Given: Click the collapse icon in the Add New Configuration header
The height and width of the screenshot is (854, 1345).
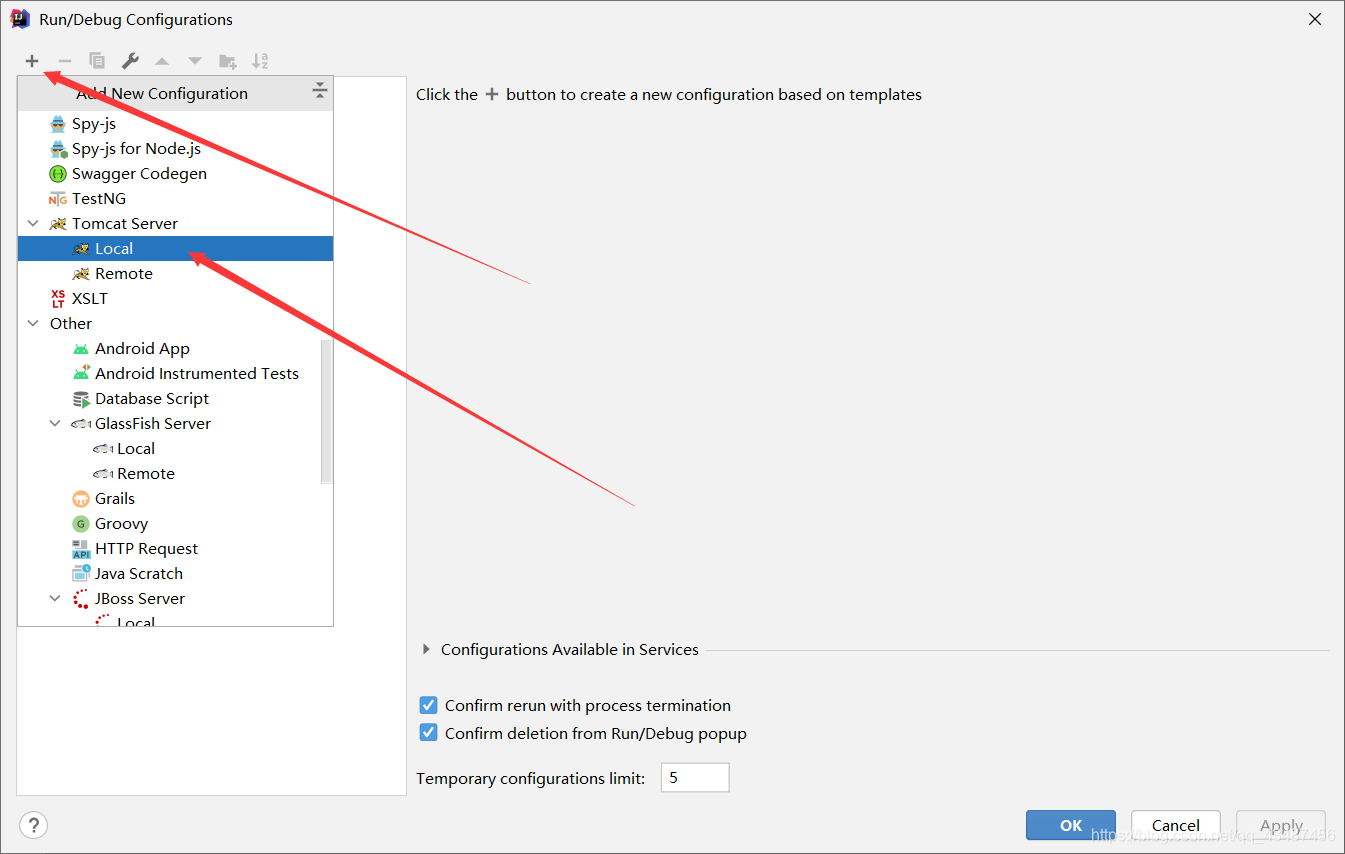Looking at the screenshot, I should tap(319, 92).
